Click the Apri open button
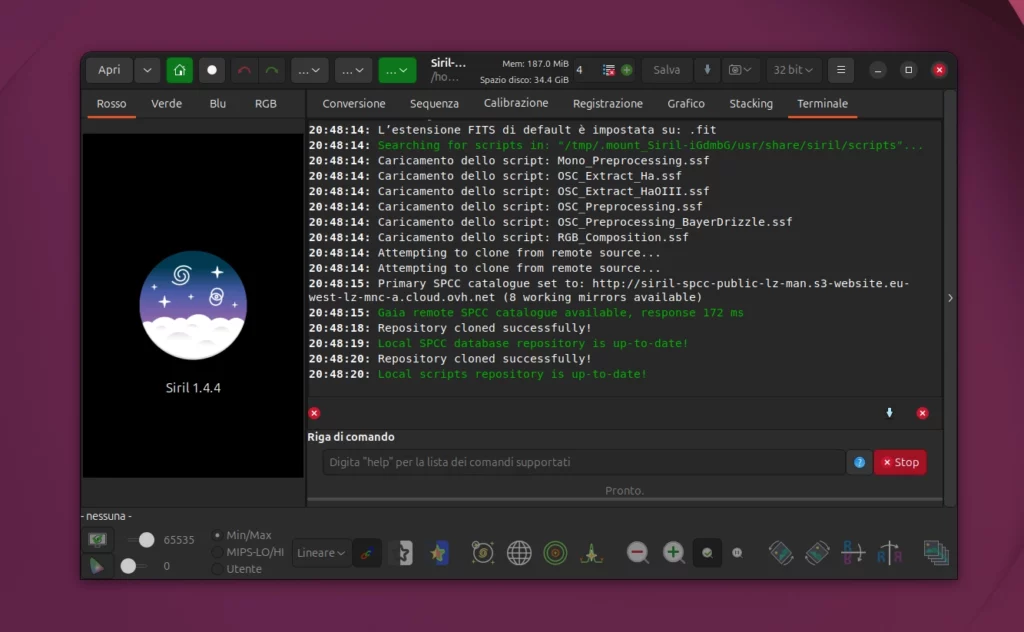The height and width of the screenshot is (632, 1024). [109, 70]
